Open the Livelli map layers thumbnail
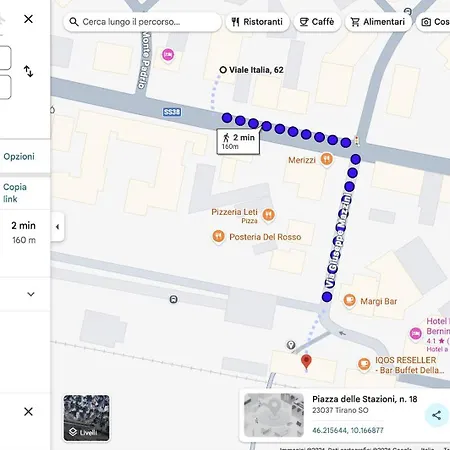Screen dimensions: 450x450 (87, 418)
